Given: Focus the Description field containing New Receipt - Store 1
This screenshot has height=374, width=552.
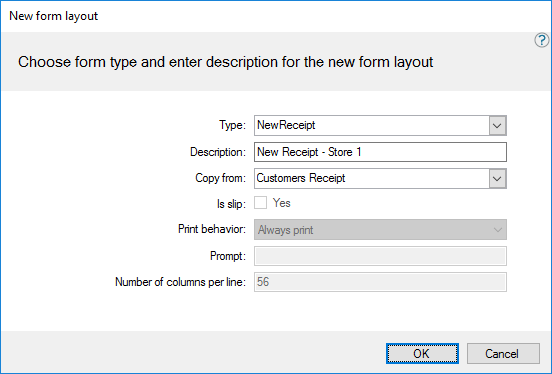Looking at the screenshot, I should click(380, 152).
